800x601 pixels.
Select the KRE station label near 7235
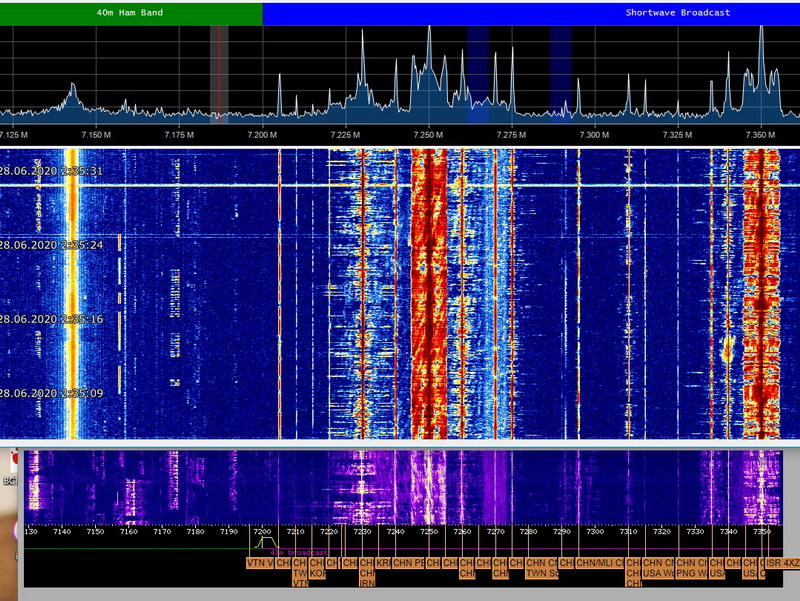pos(383,563)
